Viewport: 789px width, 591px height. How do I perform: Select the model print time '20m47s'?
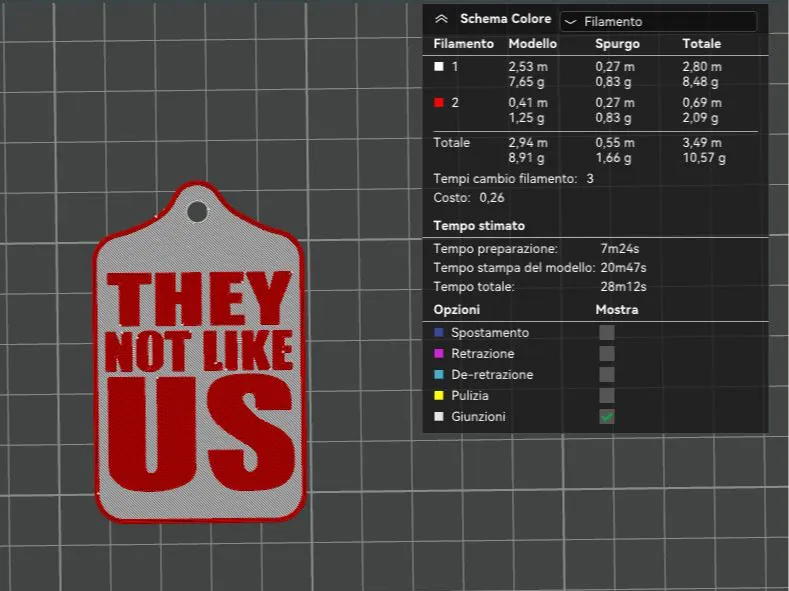623,268
